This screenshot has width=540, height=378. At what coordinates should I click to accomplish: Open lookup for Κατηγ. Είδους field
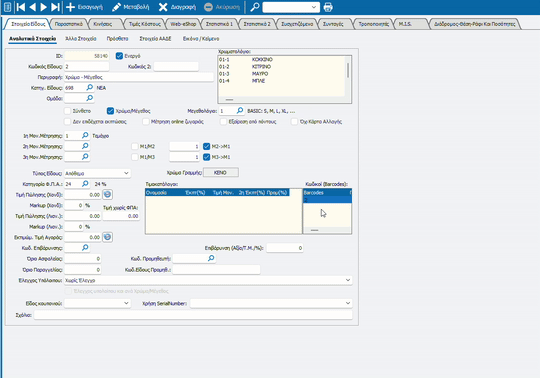(90, 87)
